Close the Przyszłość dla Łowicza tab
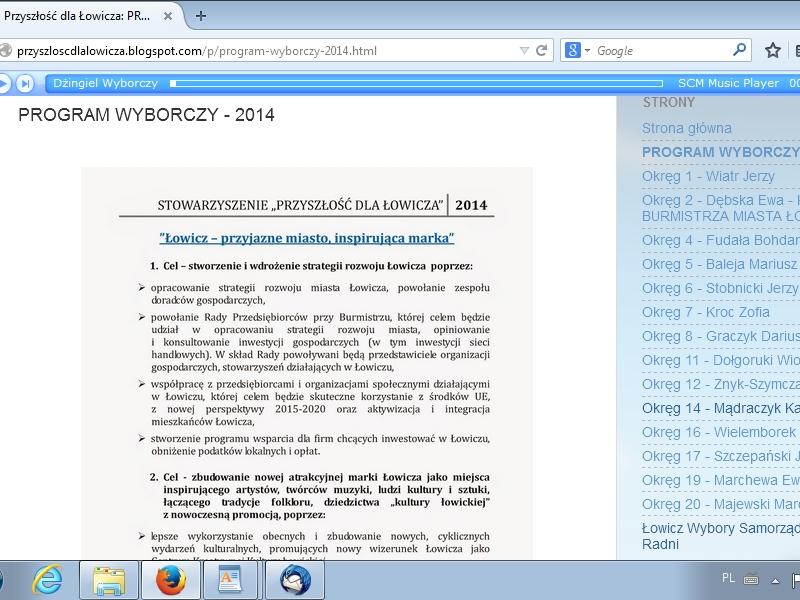800x600 pixels. click(x=167, y=16)
